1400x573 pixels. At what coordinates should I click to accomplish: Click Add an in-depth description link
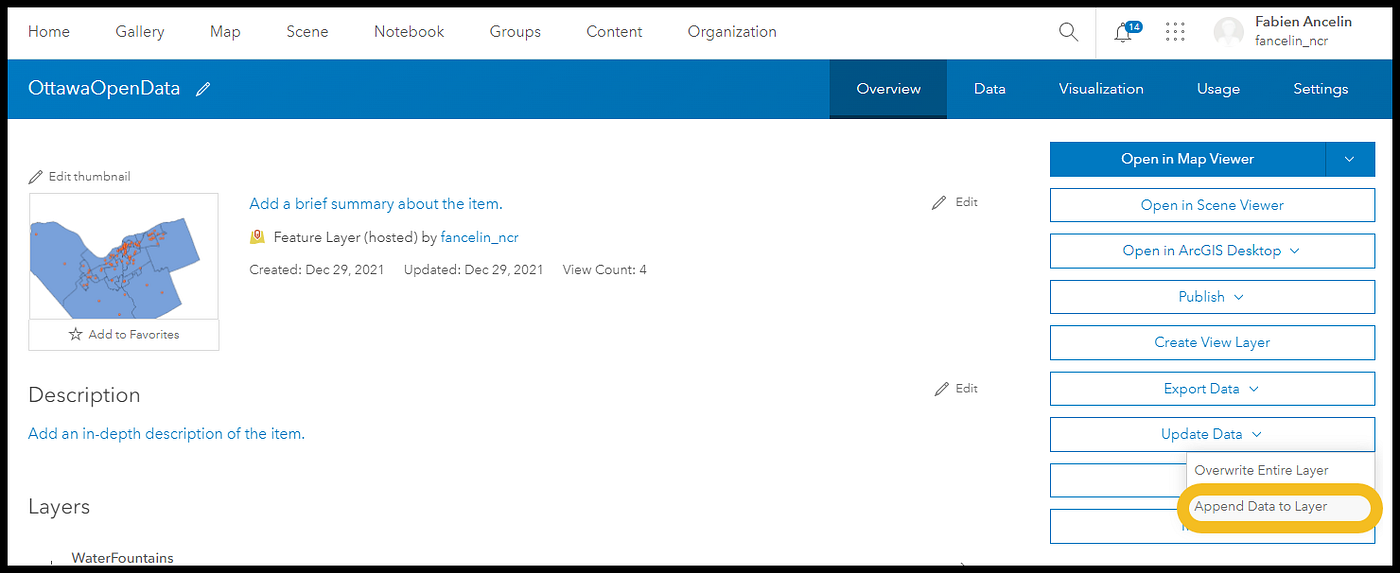166,434
